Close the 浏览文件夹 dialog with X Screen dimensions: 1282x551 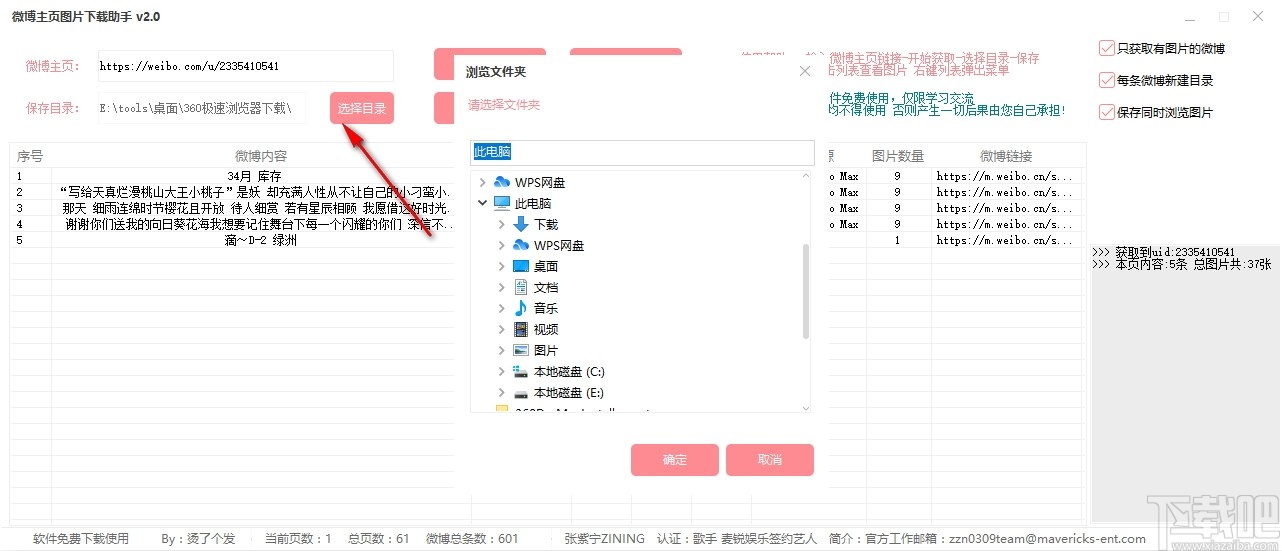(805, 71)
